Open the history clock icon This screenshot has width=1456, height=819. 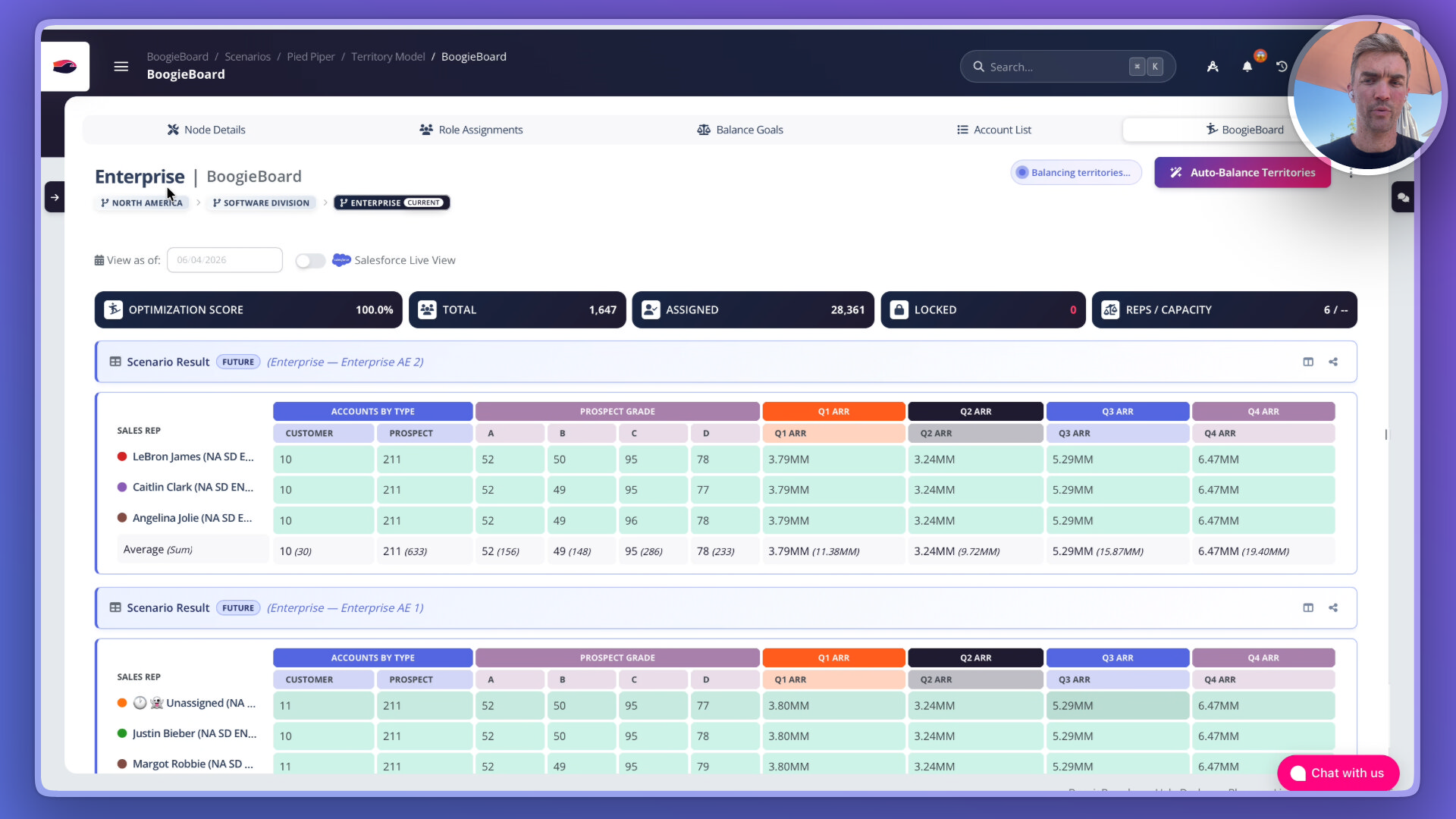tap(1282, 67)
